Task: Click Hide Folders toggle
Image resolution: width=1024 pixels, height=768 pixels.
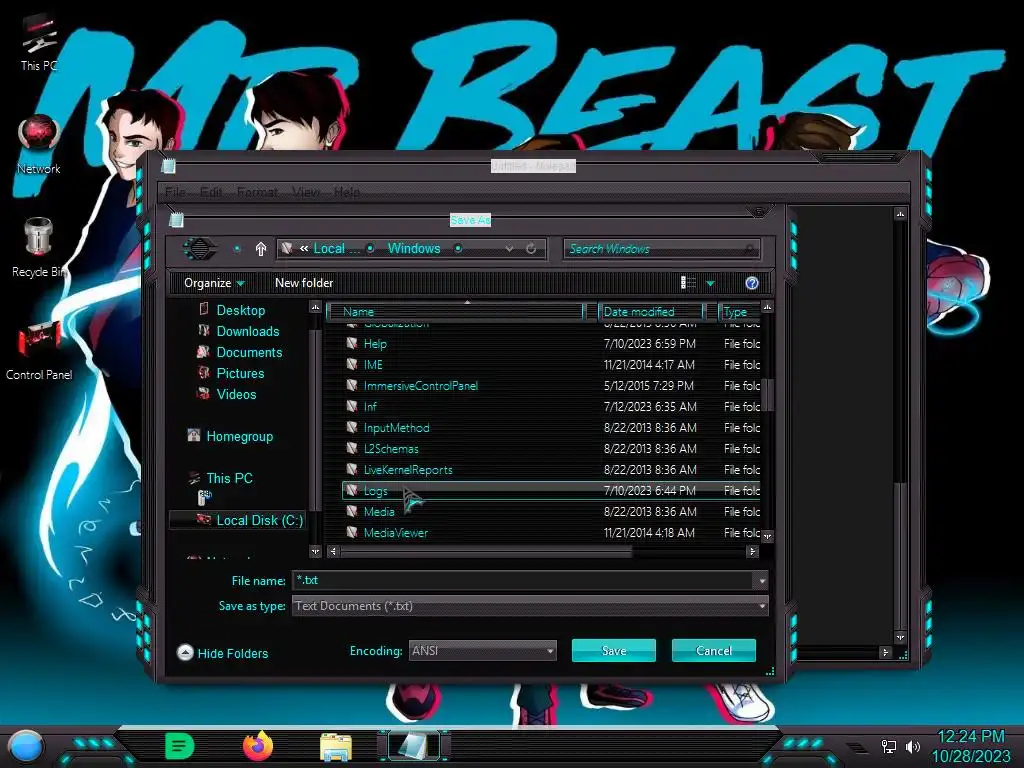Action: [223, 653]
